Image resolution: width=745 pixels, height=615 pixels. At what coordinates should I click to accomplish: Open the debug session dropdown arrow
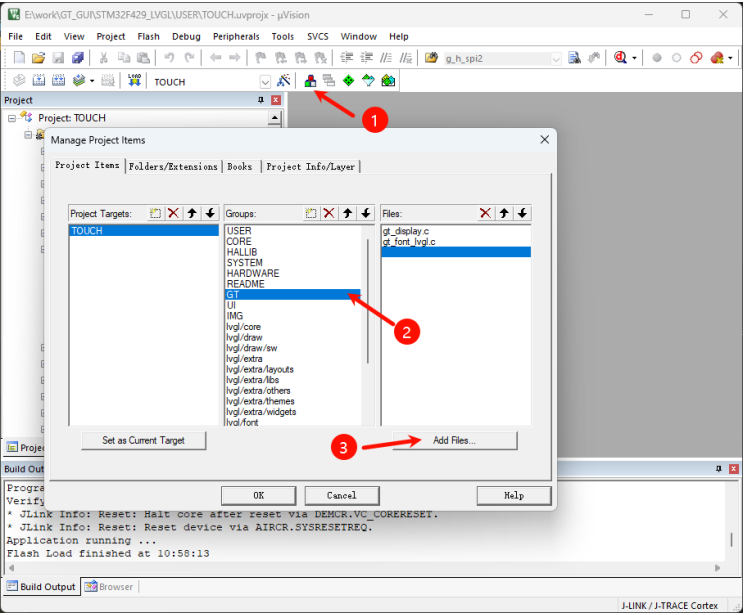point(634,58)
